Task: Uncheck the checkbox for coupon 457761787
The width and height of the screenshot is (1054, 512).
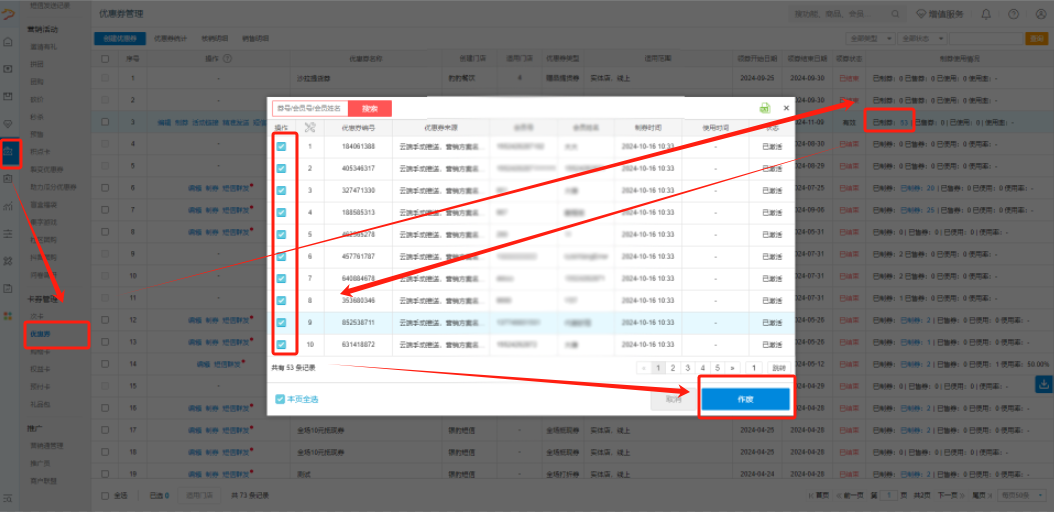Action: click(281, 257)
